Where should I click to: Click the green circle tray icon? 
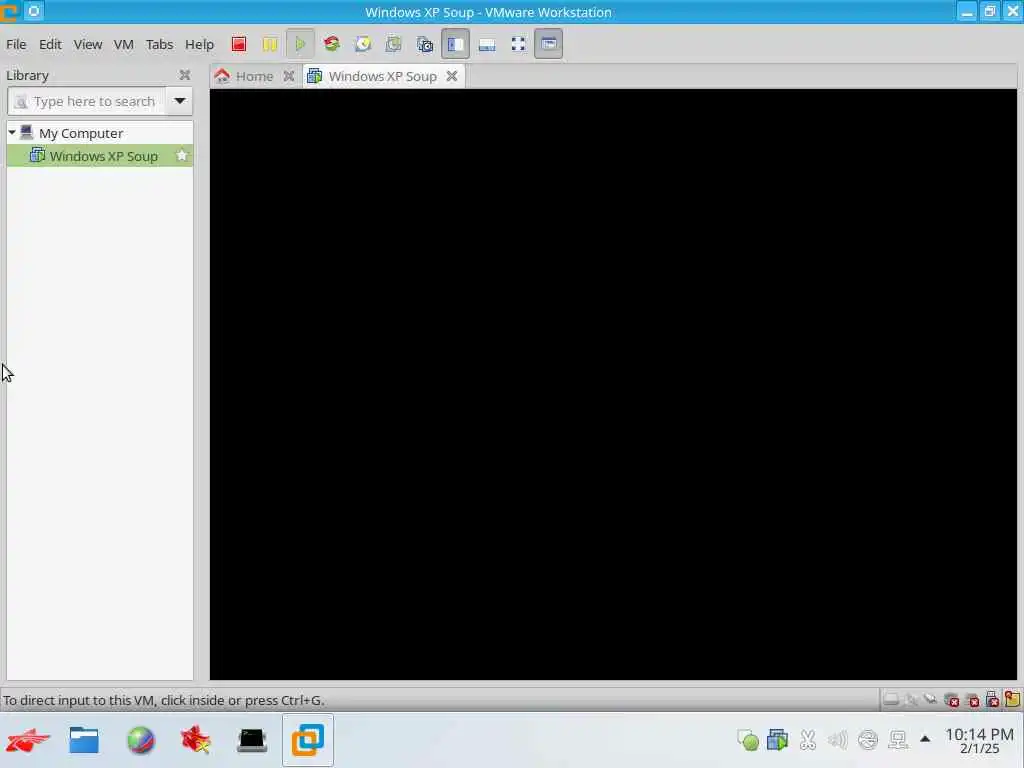[x=748, y=741]
